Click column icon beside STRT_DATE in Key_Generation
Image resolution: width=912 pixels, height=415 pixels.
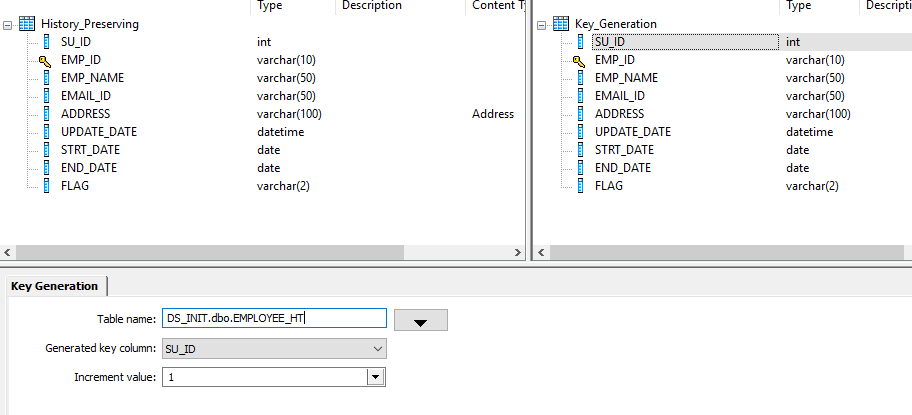(x=580, y=150)
